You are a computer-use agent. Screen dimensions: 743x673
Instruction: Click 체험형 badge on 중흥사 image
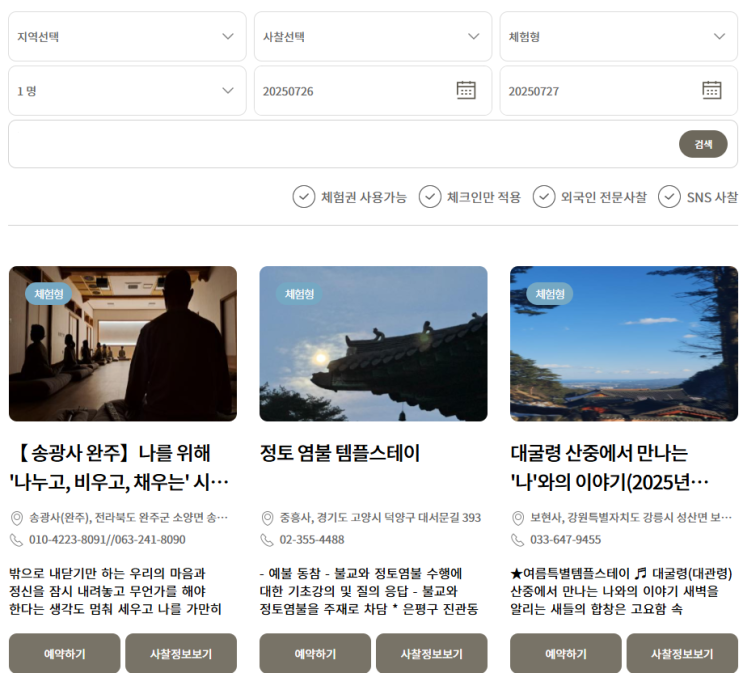299,294
